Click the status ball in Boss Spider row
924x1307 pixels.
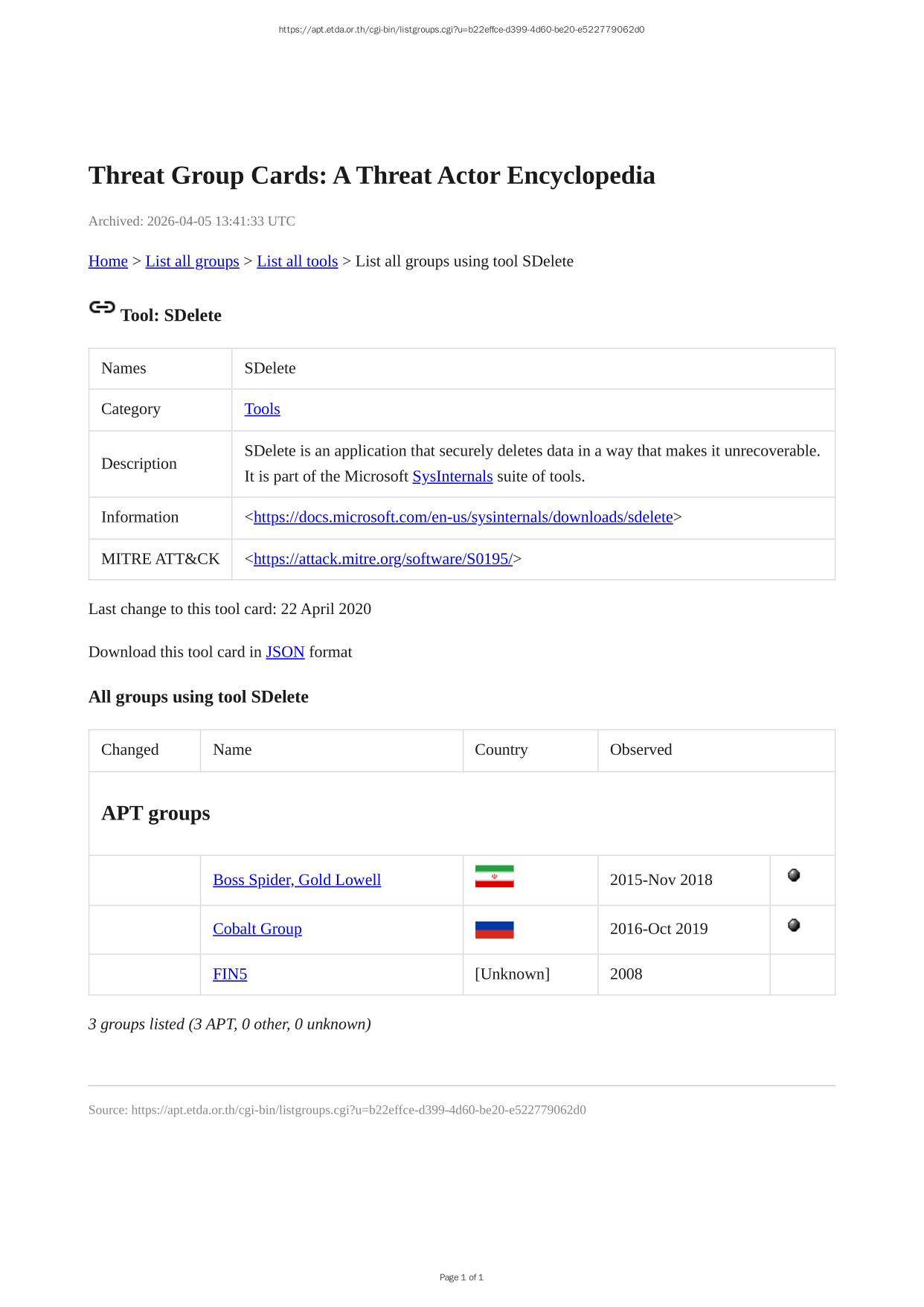coord(794,875)
